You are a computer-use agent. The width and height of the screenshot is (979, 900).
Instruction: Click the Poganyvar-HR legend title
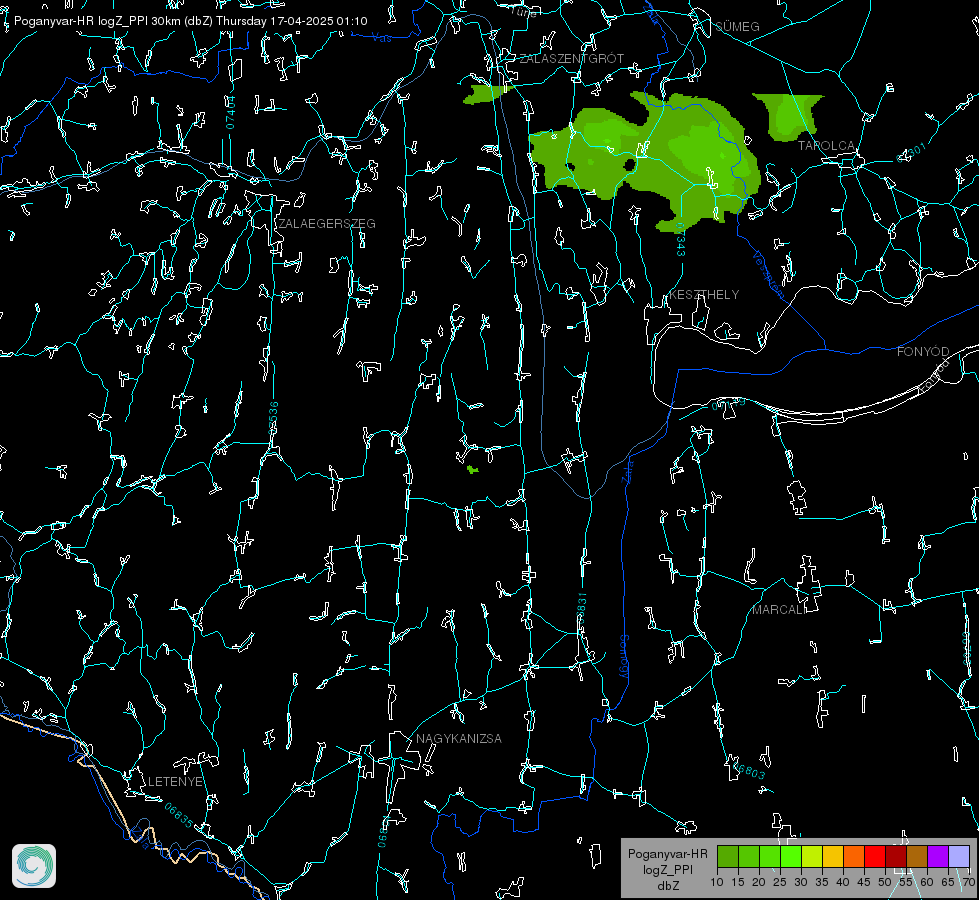click(667, 853)
